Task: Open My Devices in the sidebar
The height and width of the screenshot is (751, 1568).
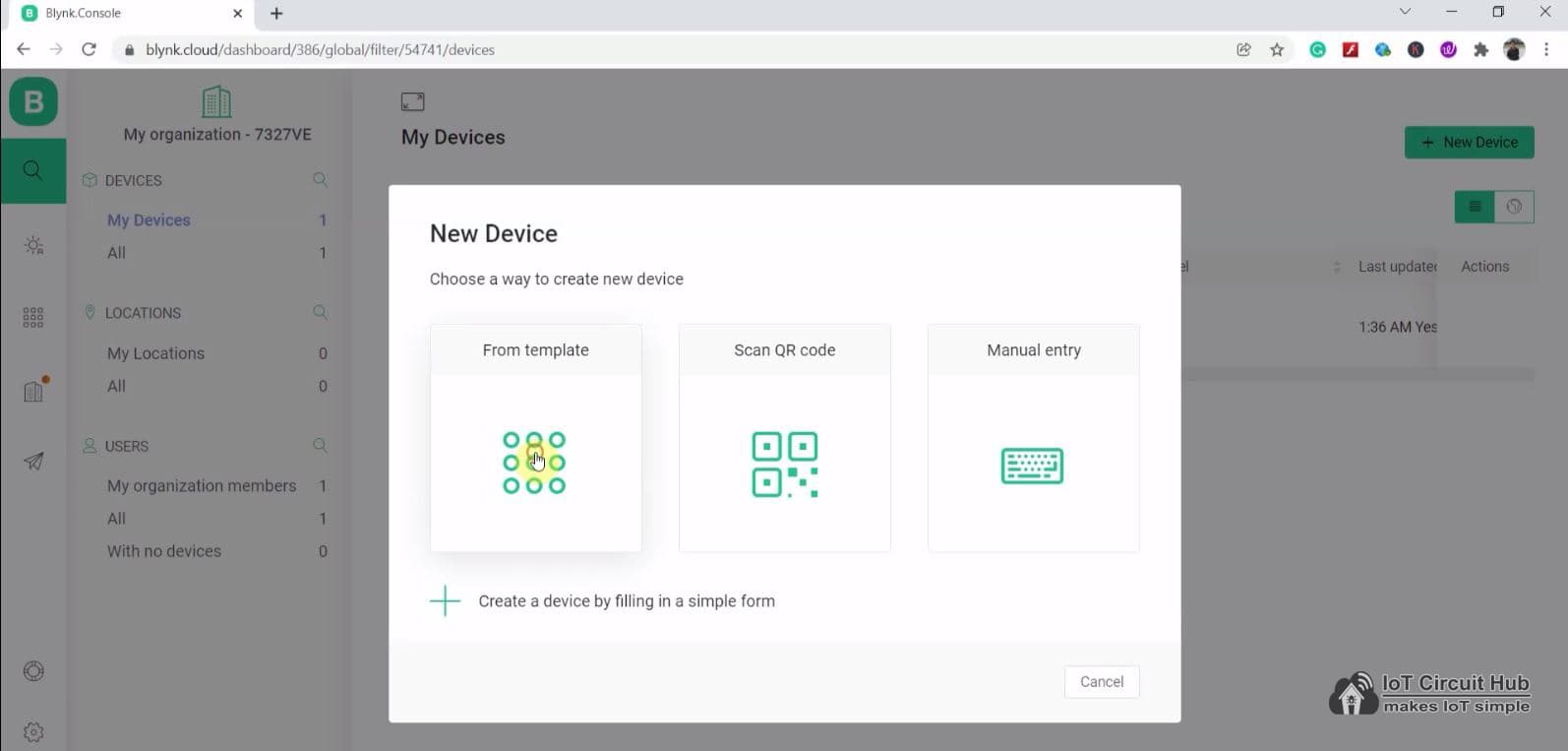Action: click(149, 220)
